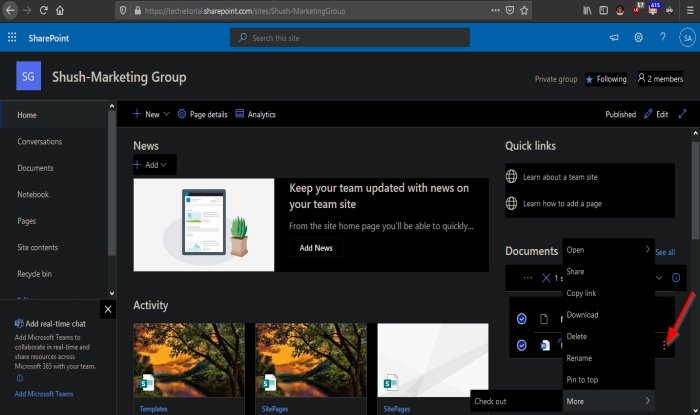Open Learn how to add a page link
The width and height of the screenshot is (700, 415).
click(562, 203)
